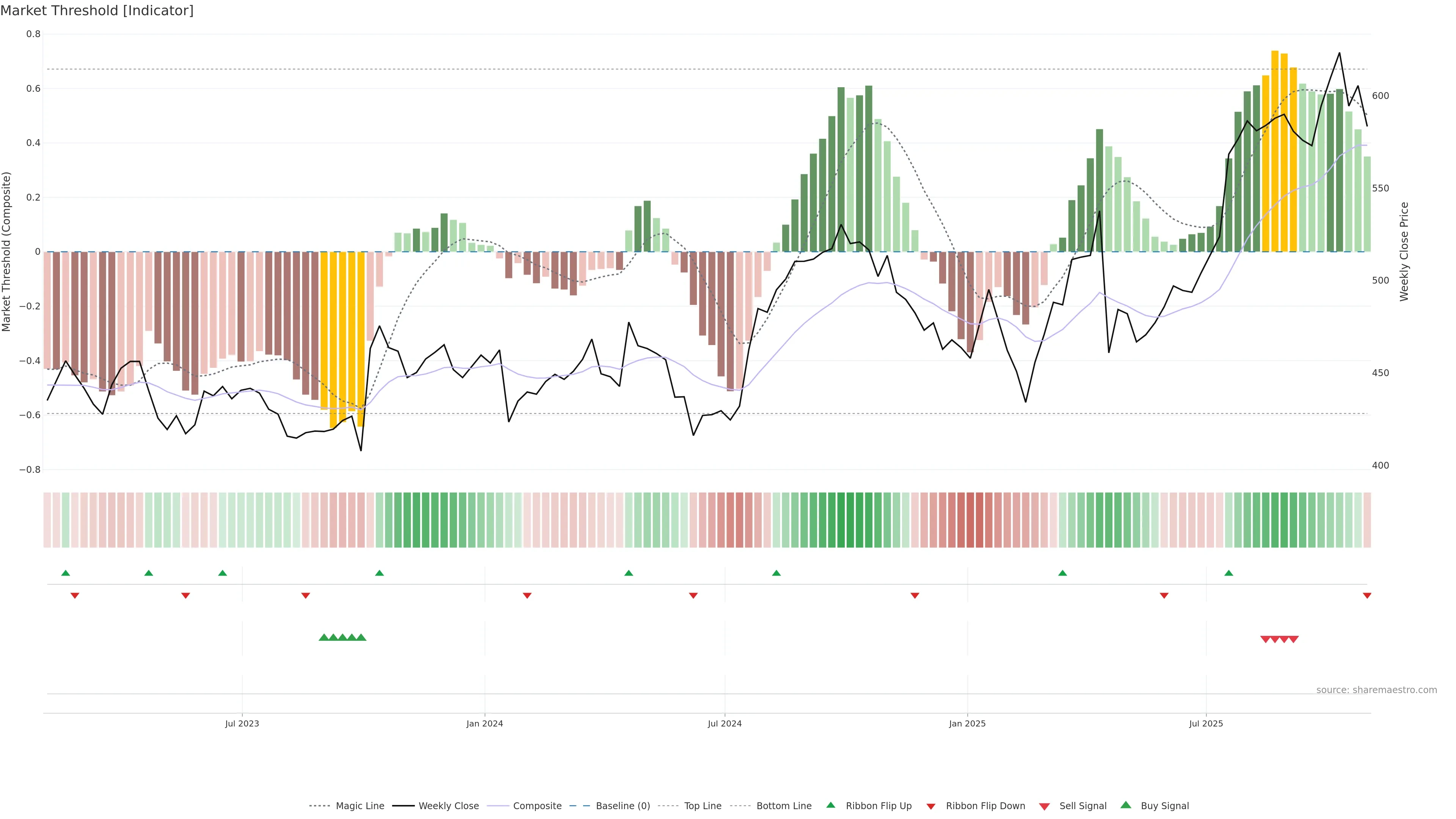
Task: Click the Weekly Close Price axis title
Action: [x=1404, y=251]
